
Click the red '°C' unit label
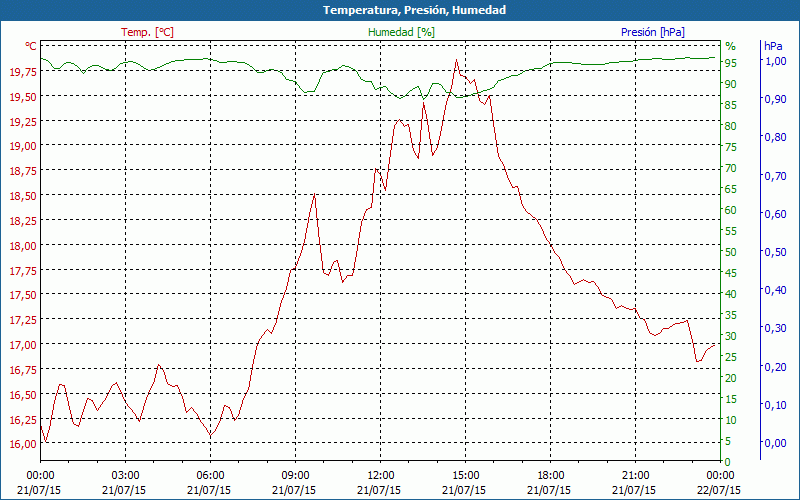[x=31, y=46]
